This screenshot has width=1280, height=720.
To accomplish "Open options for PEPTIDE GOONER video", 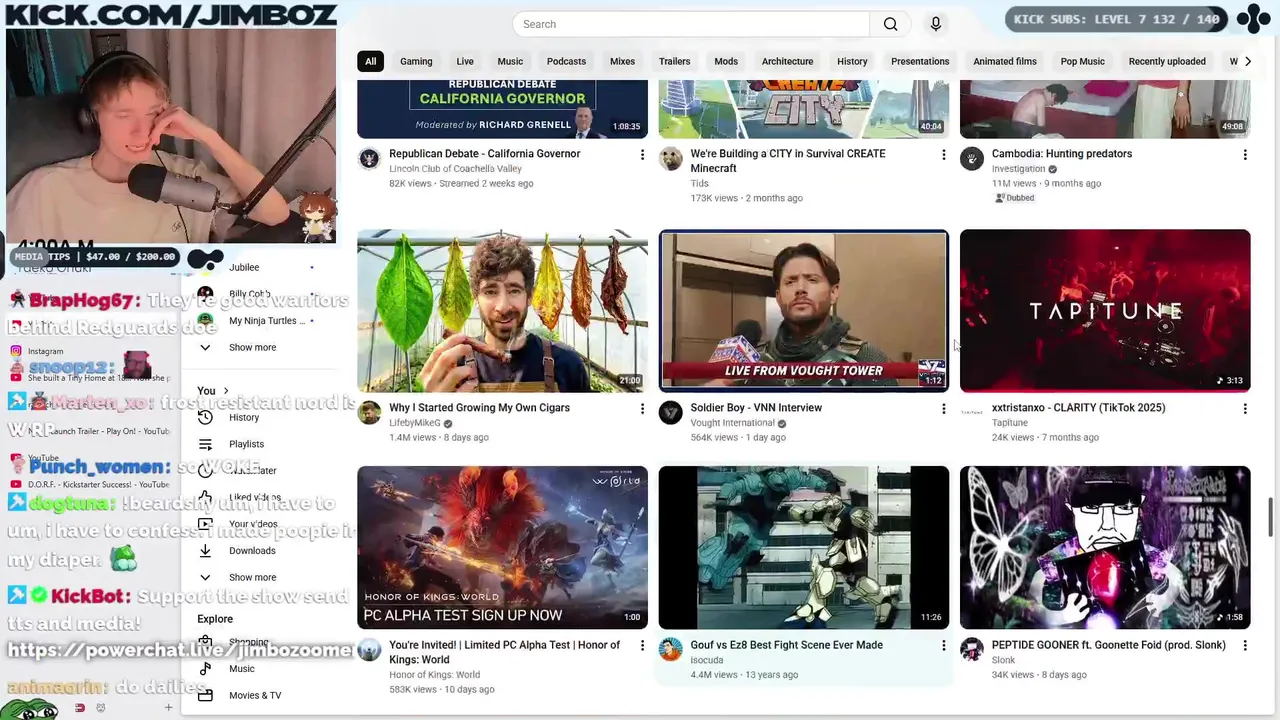I will (1245, 646).
